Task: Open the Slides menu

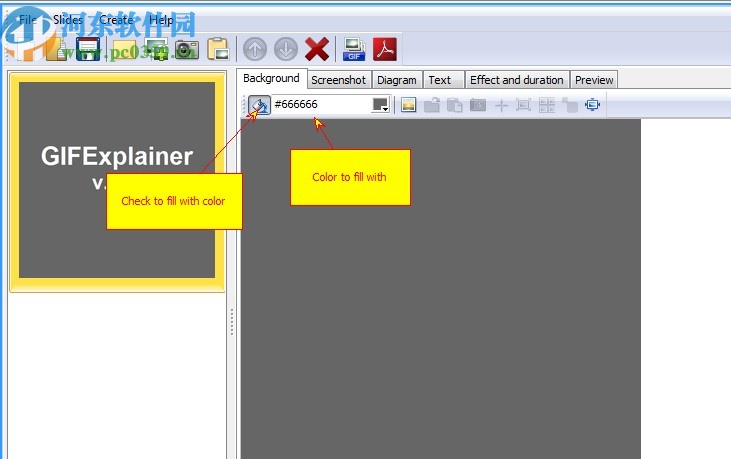Action: click(68, 20)
